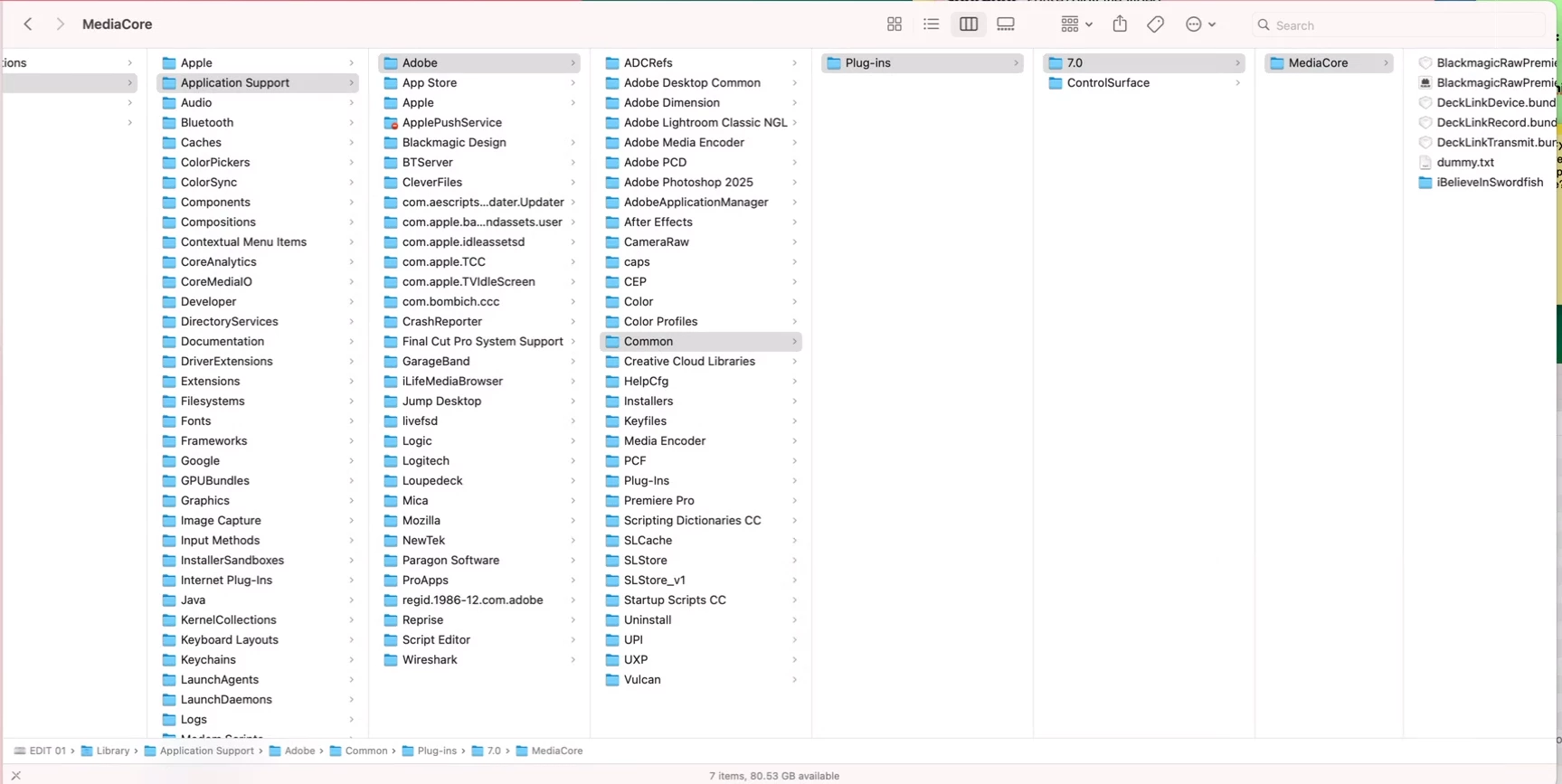Select the MediaCore folder in column
Screen dimensions: 1562x784
[x=1329, y=62]
